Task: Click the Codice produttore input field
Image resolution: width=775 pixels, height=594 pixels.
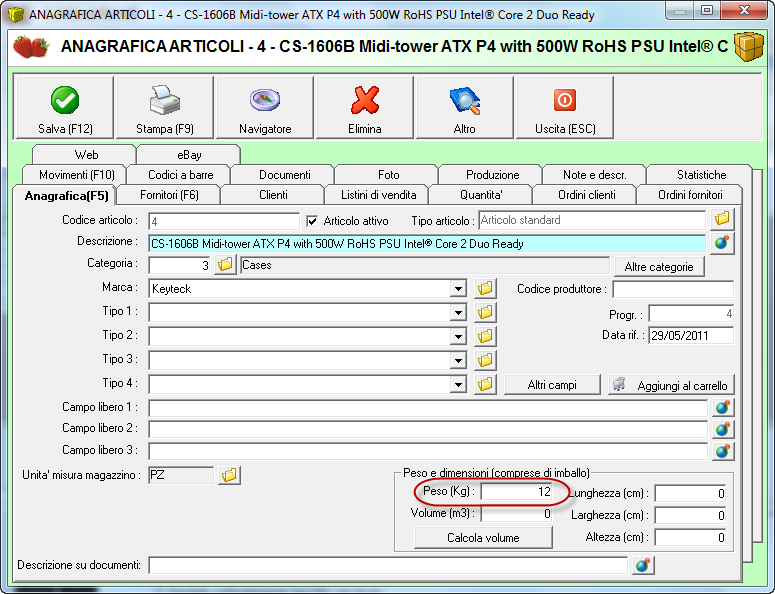Action: click(x=673, y=289)
